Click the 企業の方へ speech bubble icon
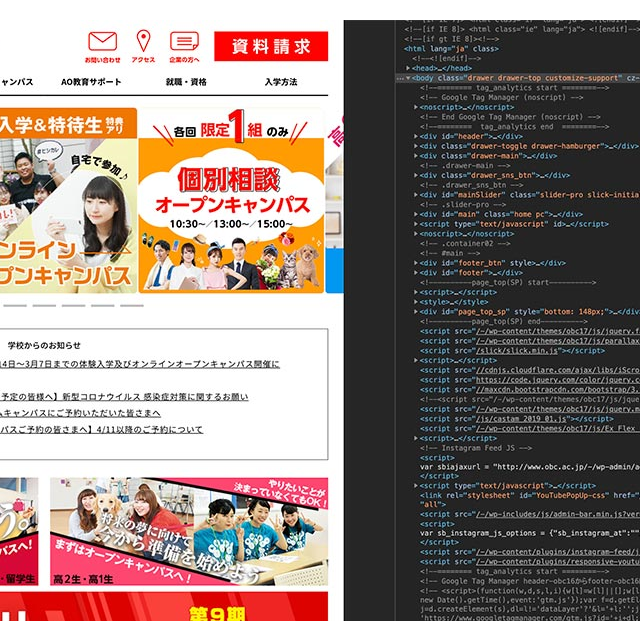640x640 pixels. [x=184, y=42]
